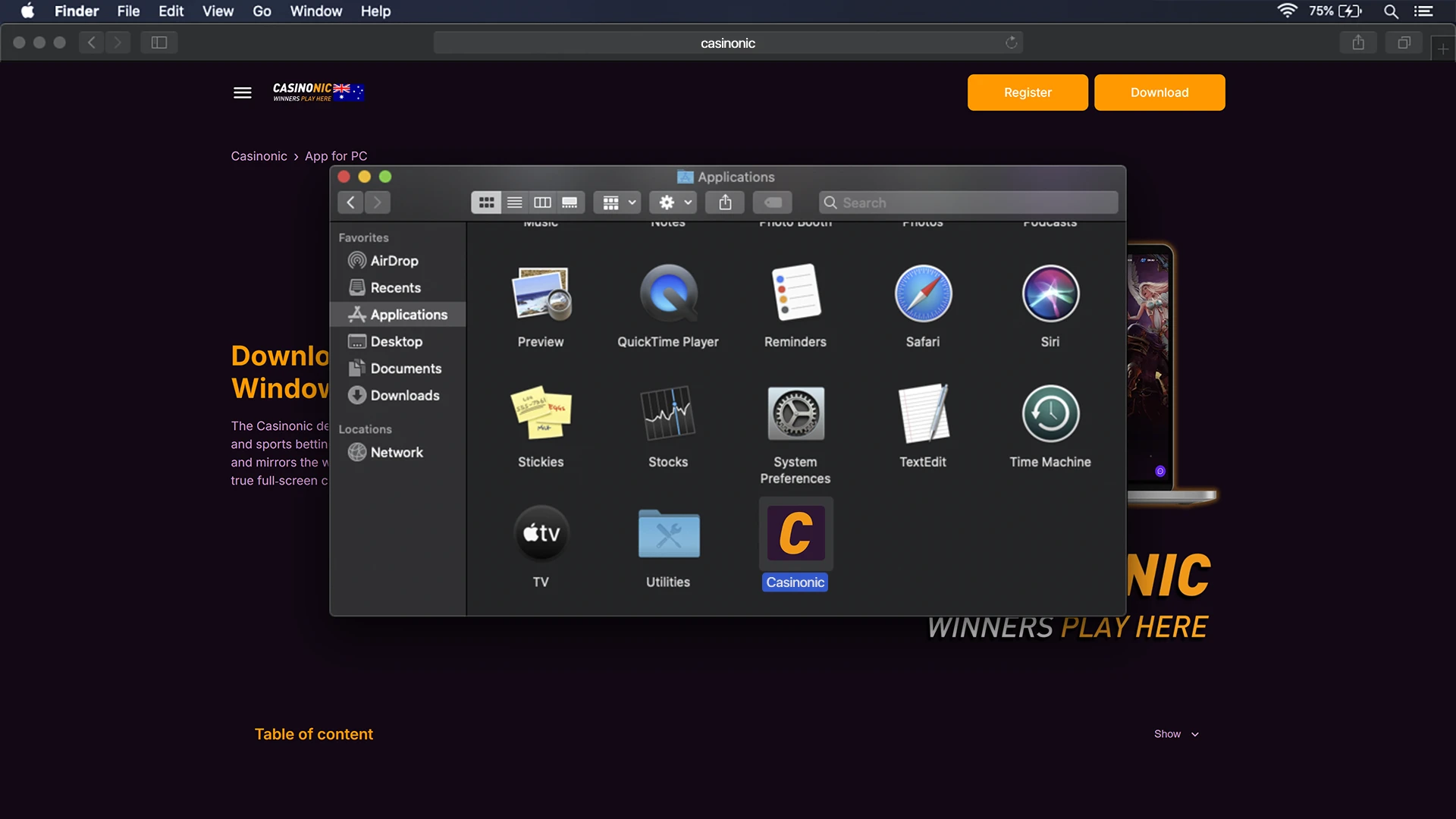The width and height of the screenshot is (1456, 819).
Task: Open Spotlight search in the menu bar
Action: pos(1392,11)
